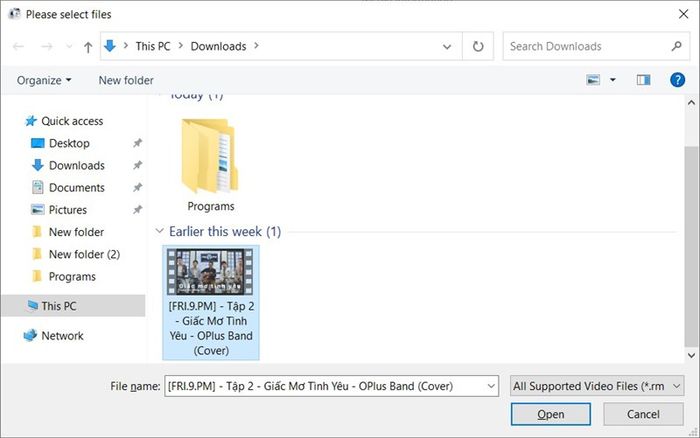
Task: Click the This PC computer icon
Action: coord(33,305)
